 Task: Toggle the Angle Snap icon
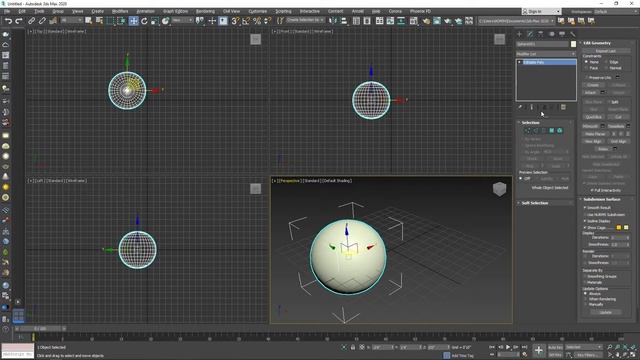tap(246, 21)
